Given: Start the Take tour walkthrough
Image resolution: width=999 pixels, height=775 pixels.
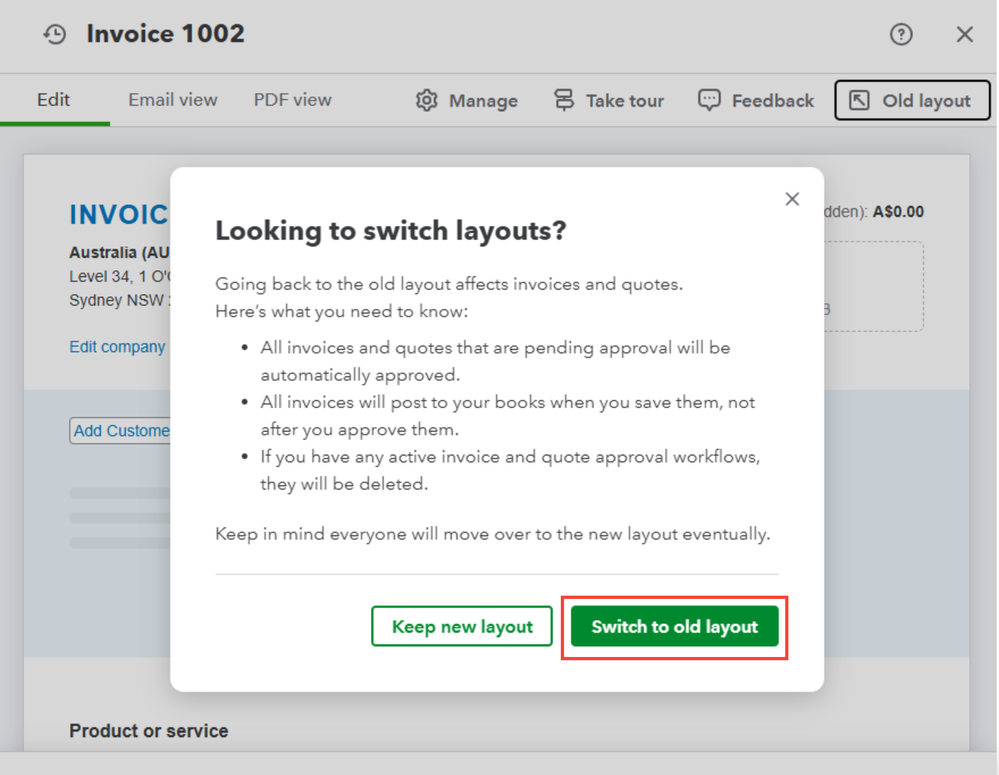Looking at the screenshot, I should 609,101.
